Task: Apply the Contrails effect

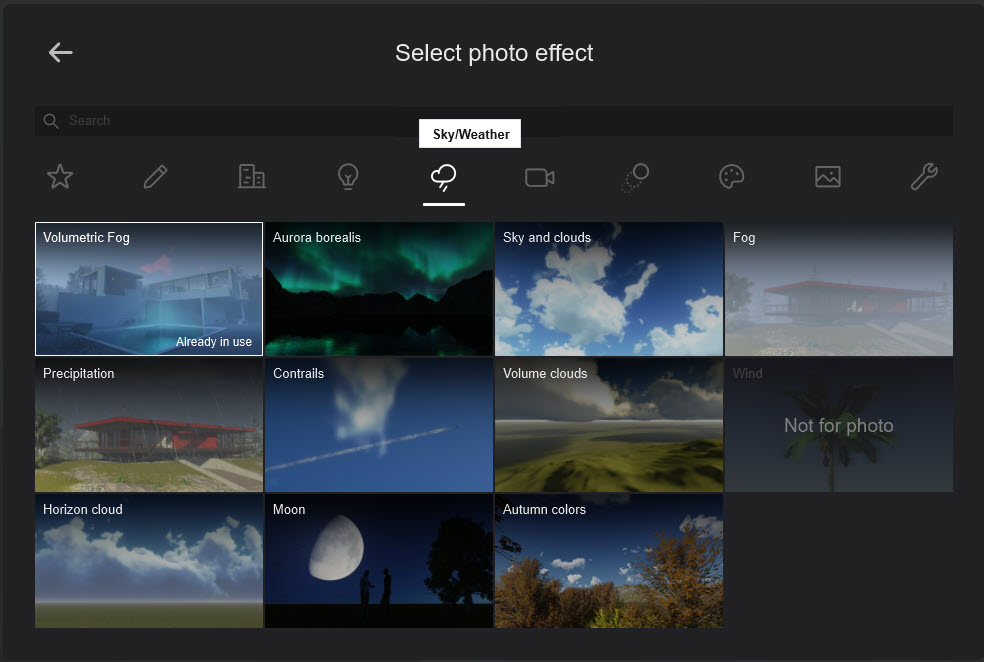Action: pos(378,425)
